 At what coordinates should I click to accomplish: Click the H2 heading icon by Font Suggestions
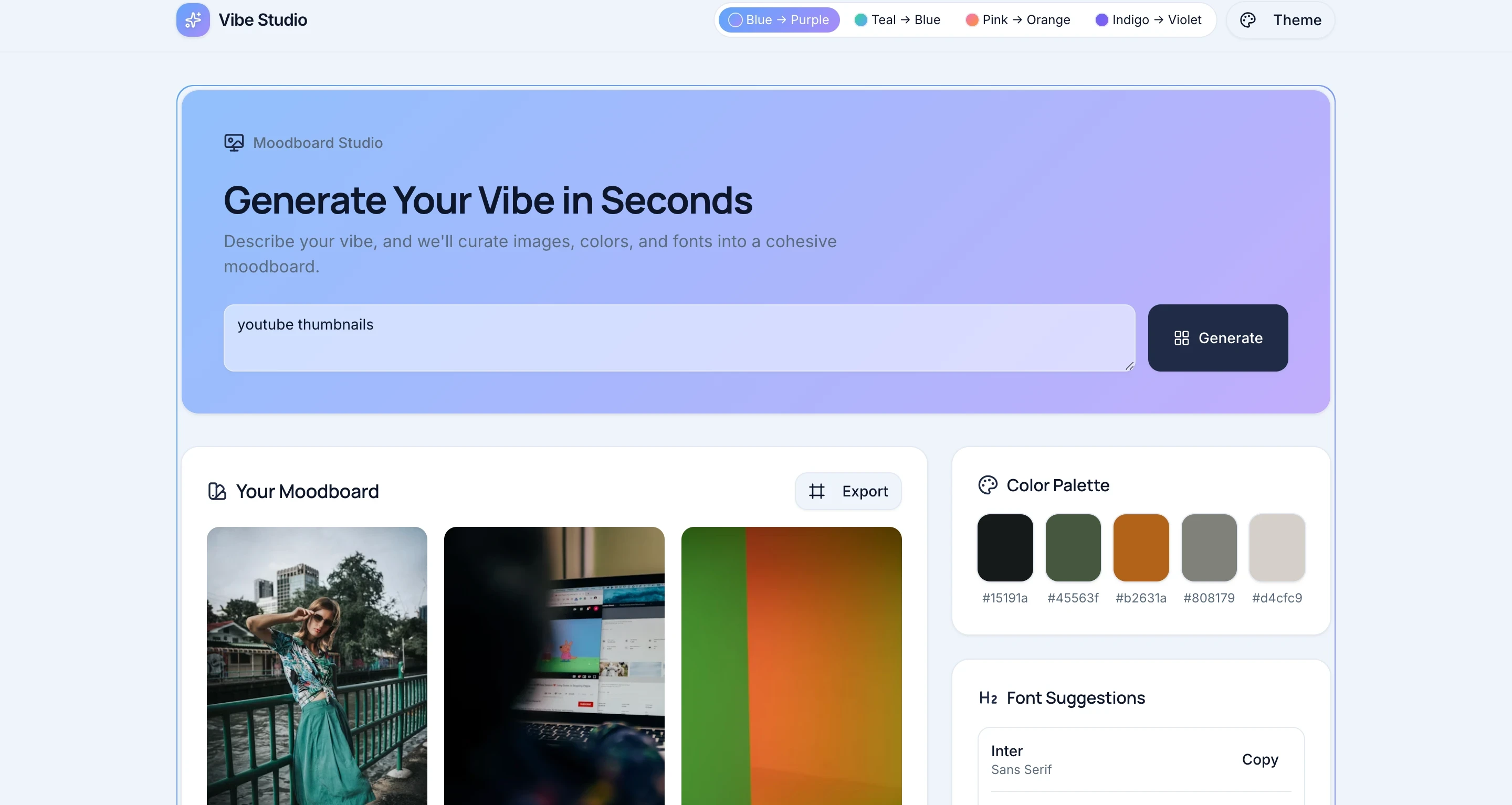pos(988,697)
